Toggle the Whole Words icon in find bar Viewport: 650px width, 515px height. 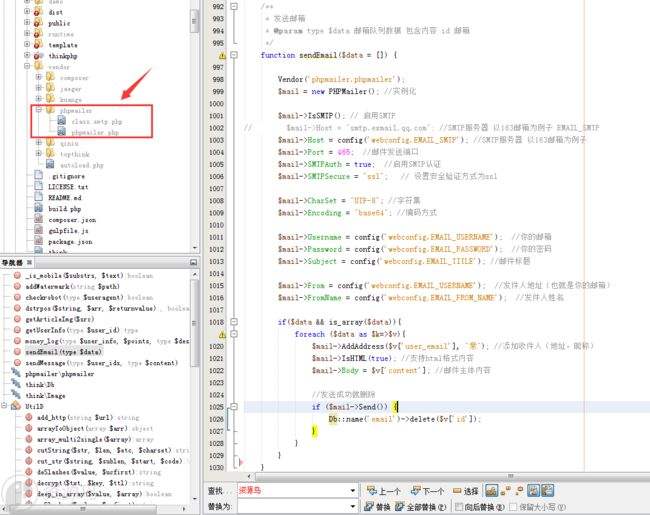click(505, 491)
